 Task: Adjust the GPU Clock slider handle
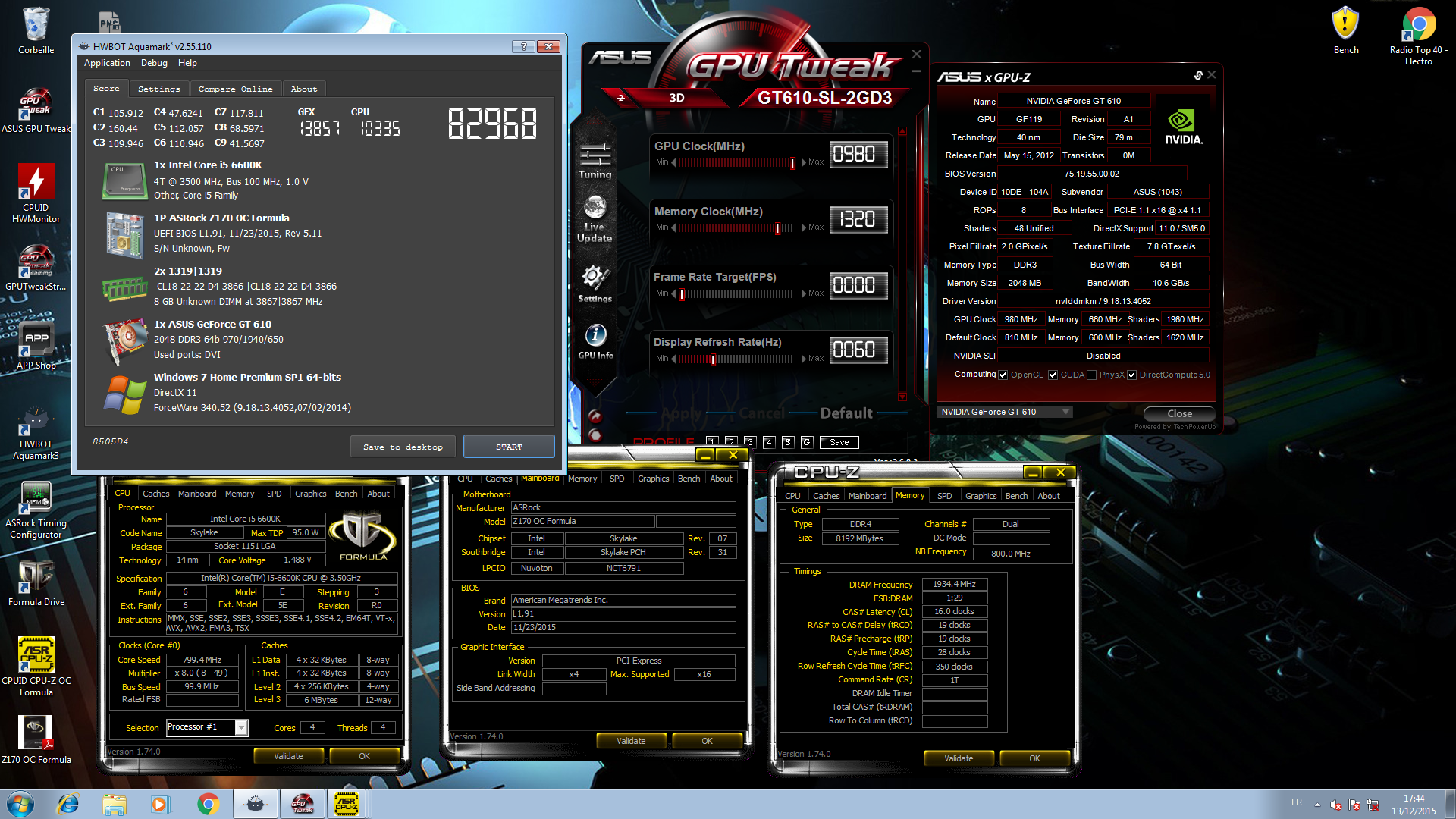(x=792, y=162)
